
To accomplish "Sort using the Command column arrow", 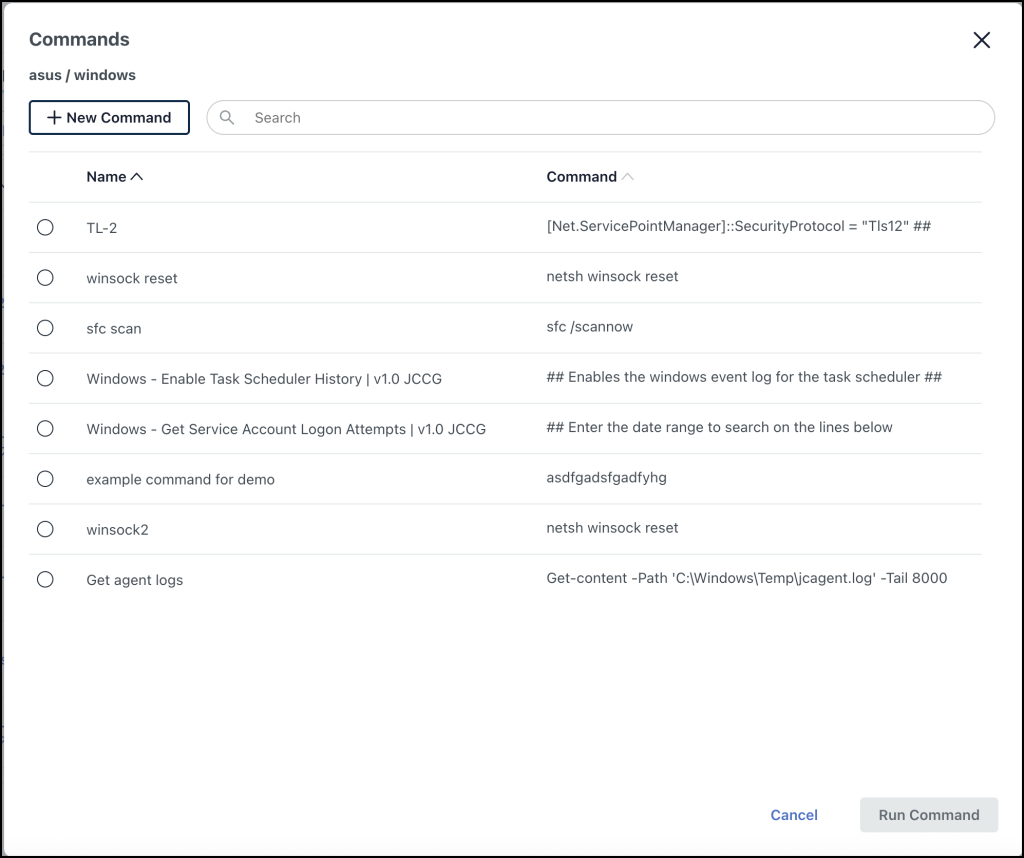I will point(627,177).
